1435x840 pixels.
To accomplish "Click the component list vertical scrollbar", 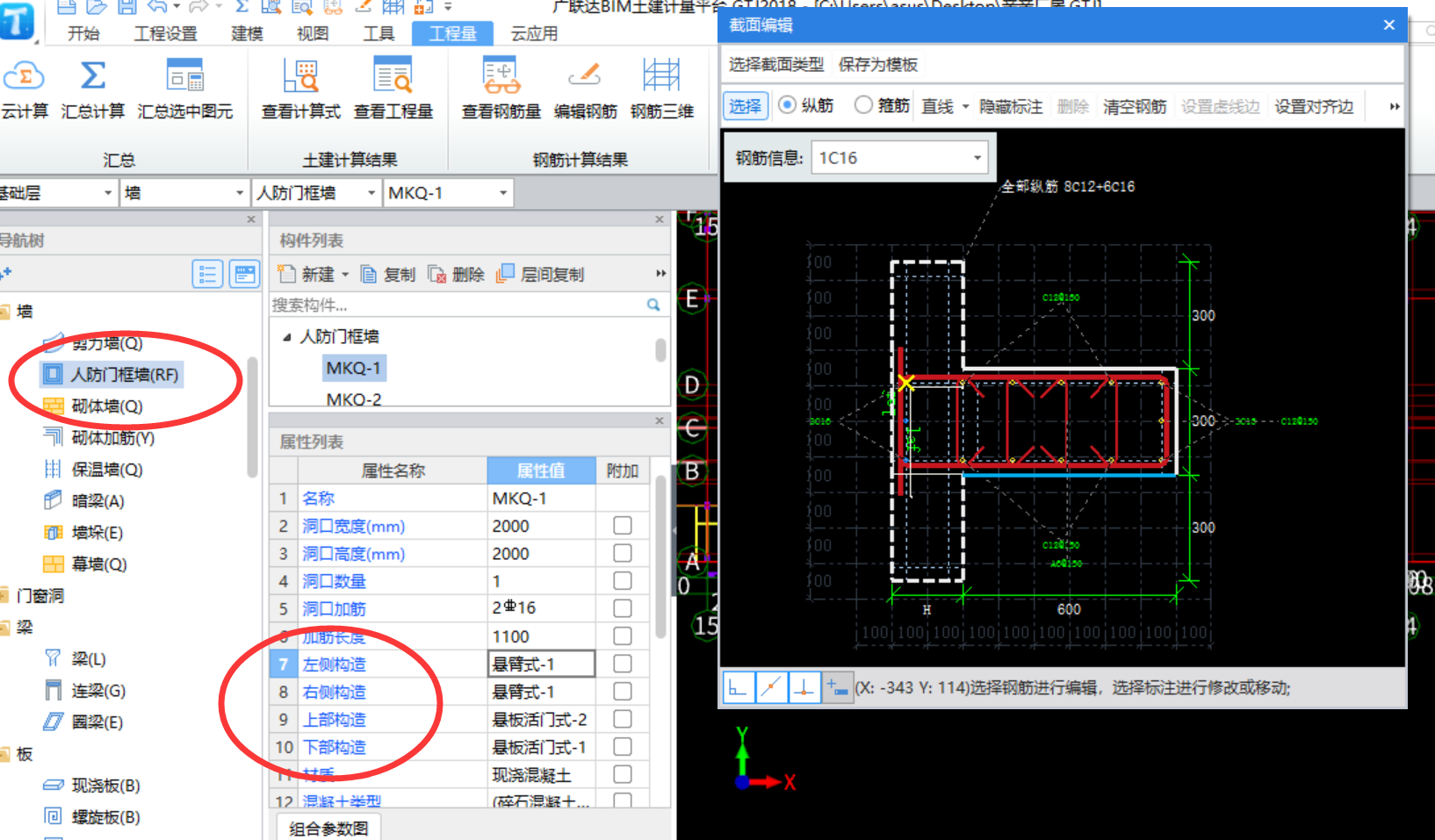I will pos(660,351).
